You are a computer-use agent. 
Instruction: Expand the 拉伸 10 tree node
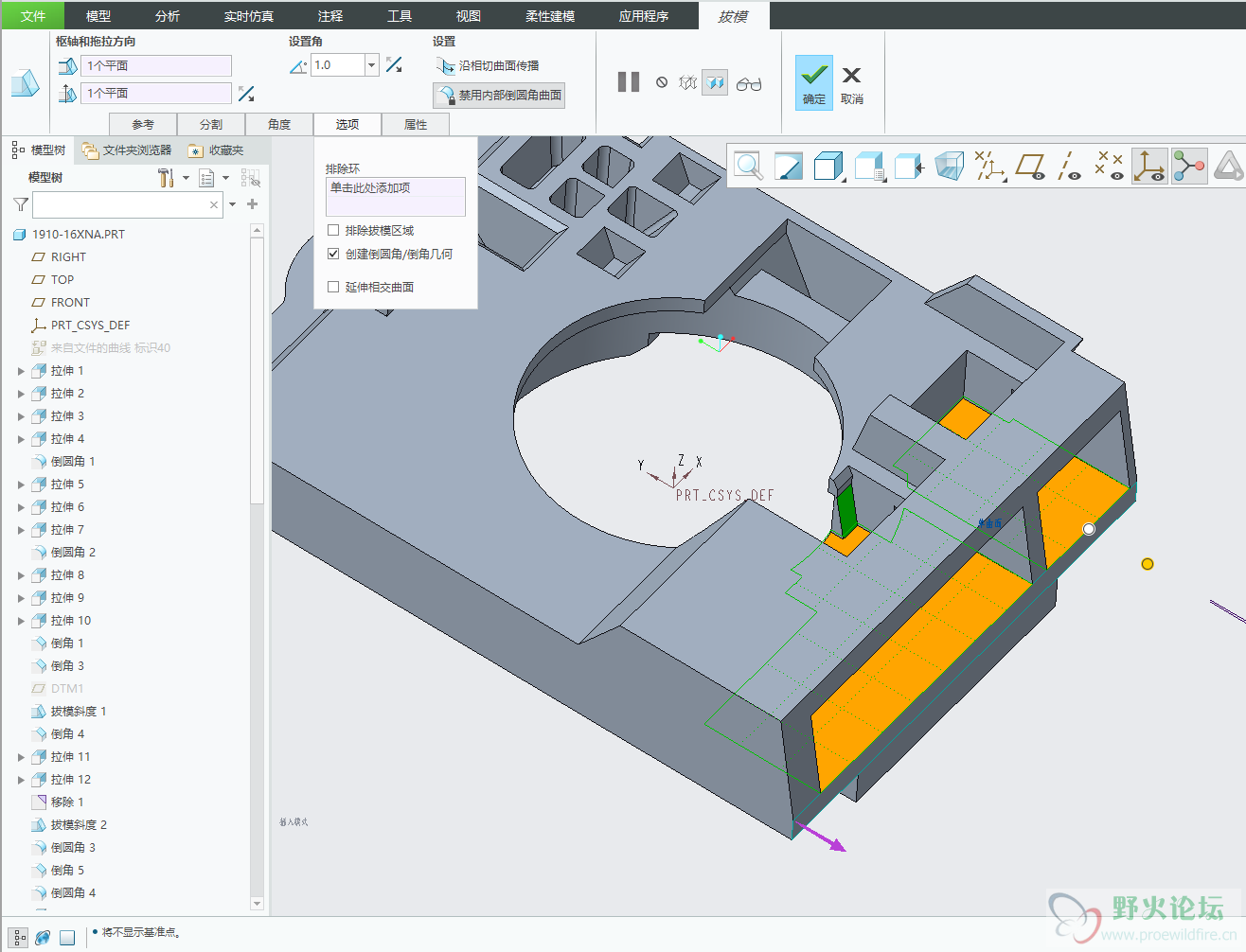[21, 621]
